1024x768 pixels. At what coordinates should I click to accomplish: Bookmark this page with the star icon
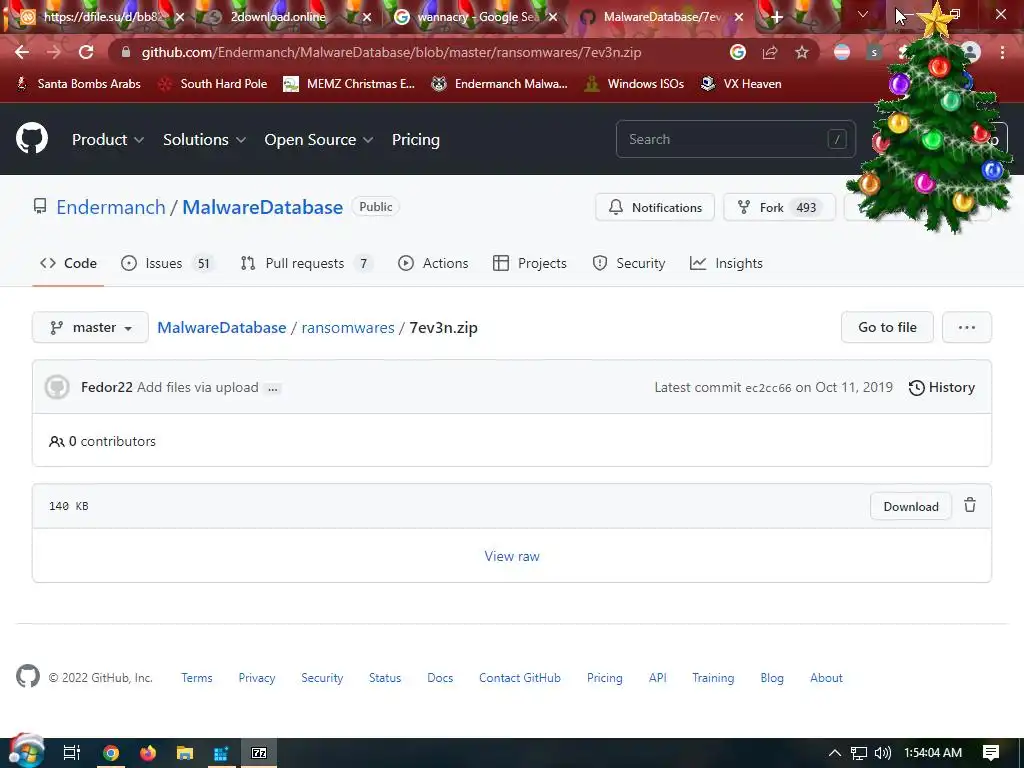802,52
